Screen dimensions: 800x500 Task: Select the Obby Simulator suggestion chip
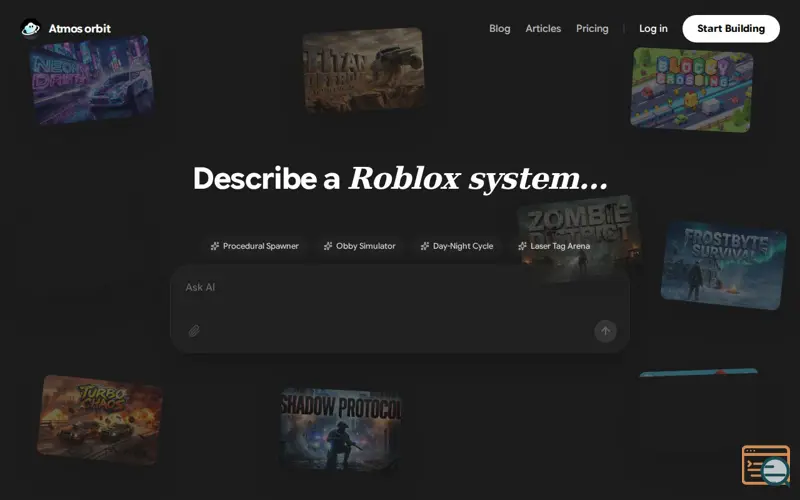tap(360, 246)
